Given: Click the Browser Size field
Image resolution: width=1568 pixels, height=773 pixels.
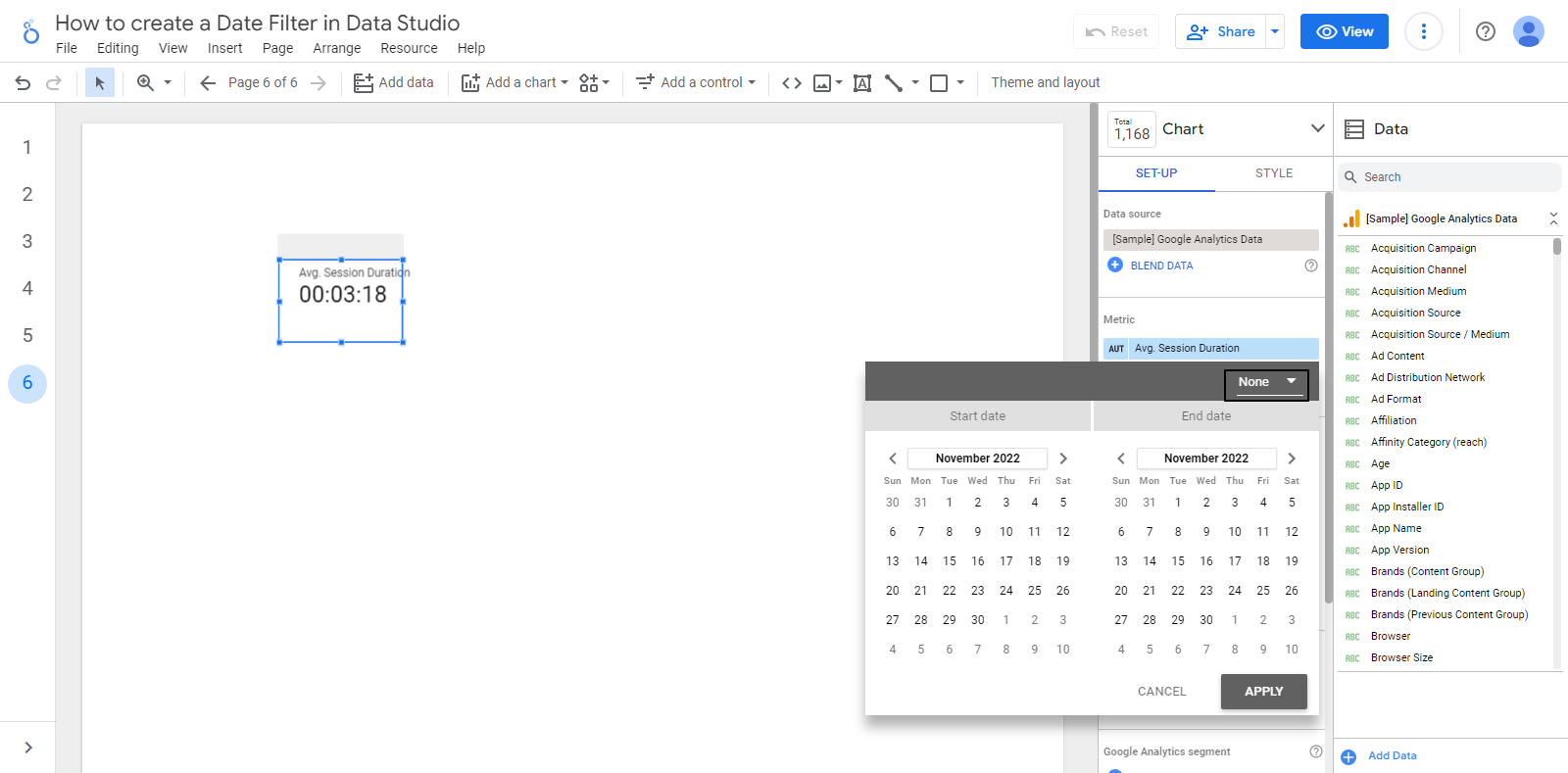Looking at the screenshot, I should pos(1401,658).
